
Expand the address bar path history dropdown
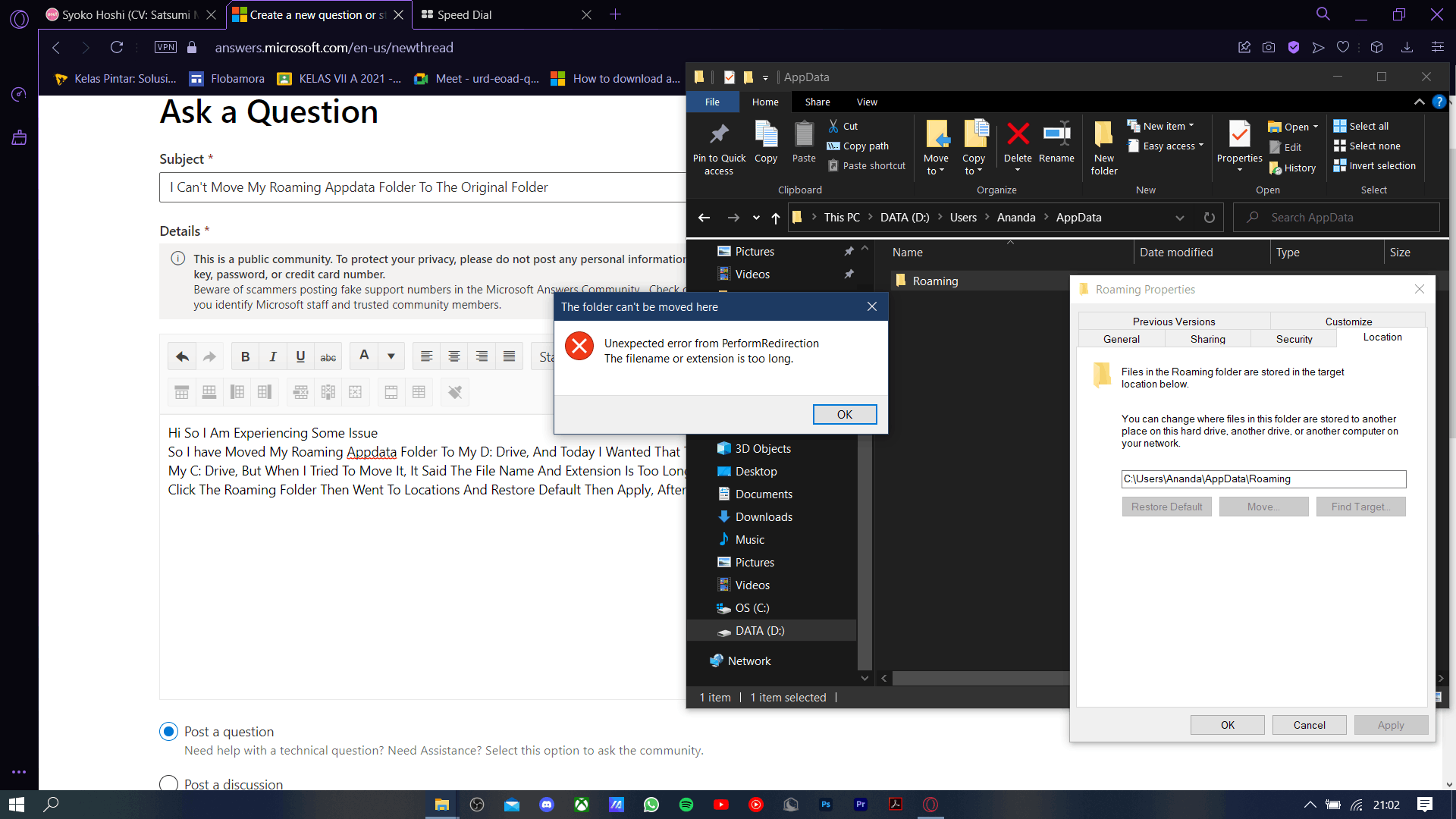click(1180, 218)
